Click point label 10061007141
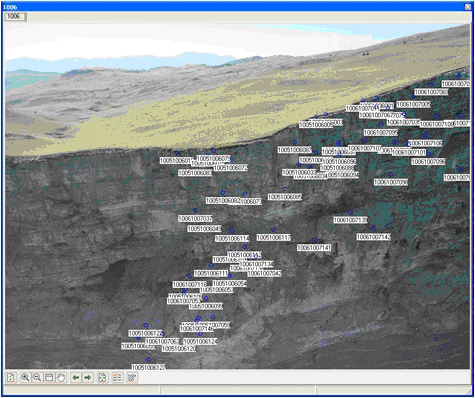Viewport: 475px width, 398px height. [314, 248]
